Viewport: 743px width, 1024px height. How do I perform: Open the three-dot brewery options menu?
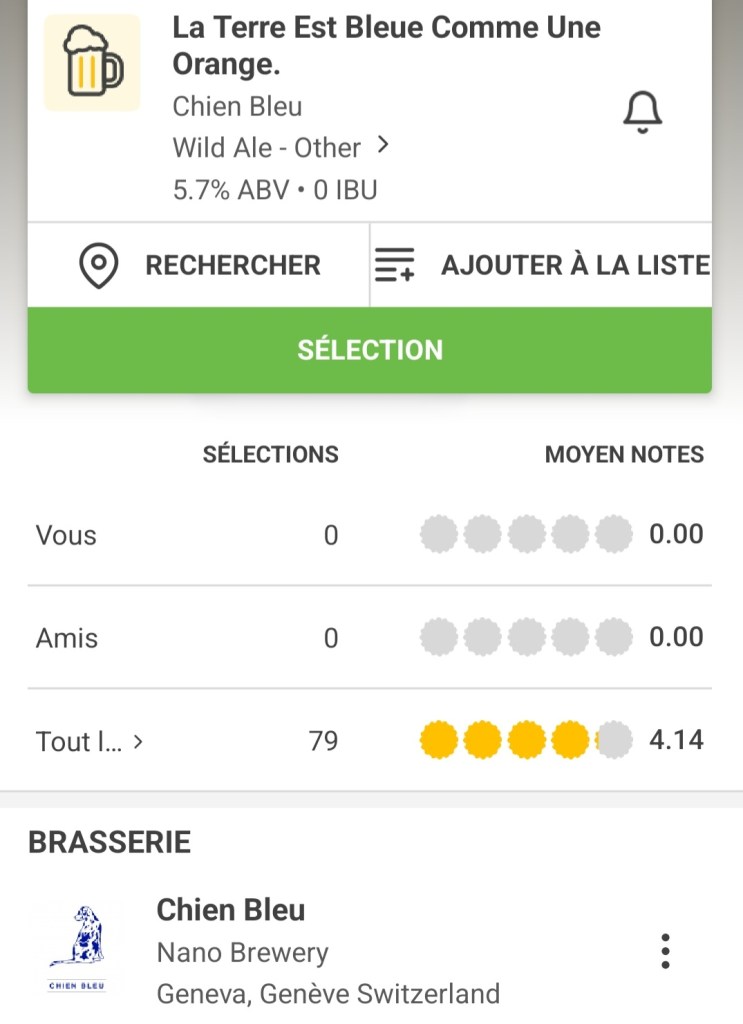click(665, 951)
